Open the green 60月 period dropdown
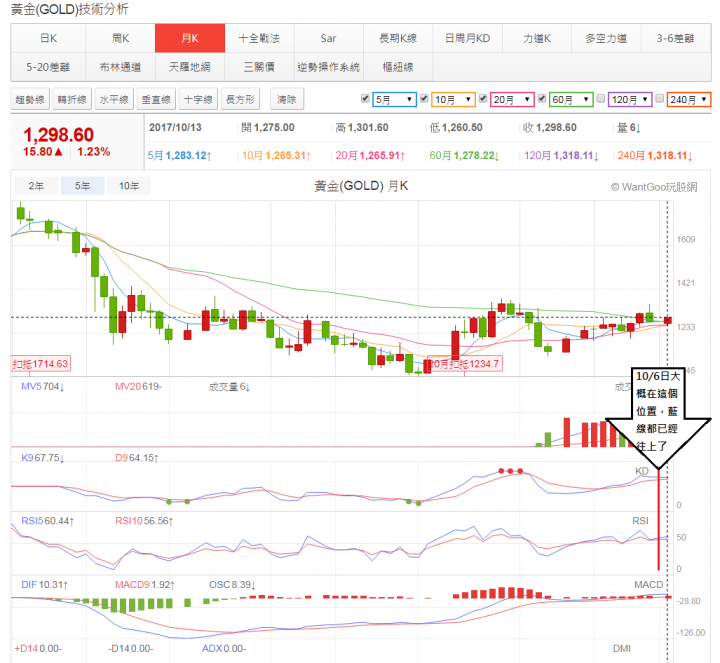This screenshot has width=720, height=663. [x=571, y=99]
